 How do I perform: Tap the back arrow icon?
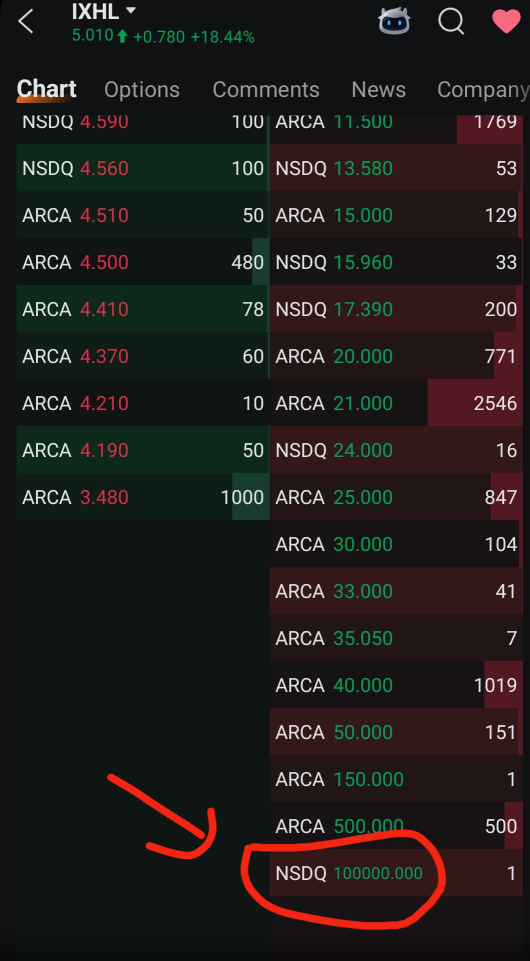click(x=26, y=22)
